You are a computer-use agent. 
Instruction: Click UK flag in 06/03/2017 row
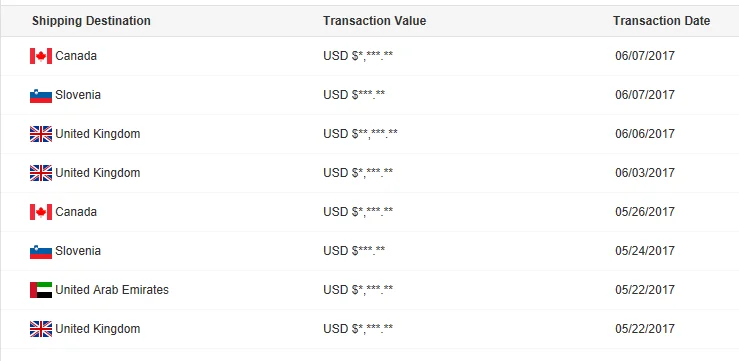click(x=41, y=173)
